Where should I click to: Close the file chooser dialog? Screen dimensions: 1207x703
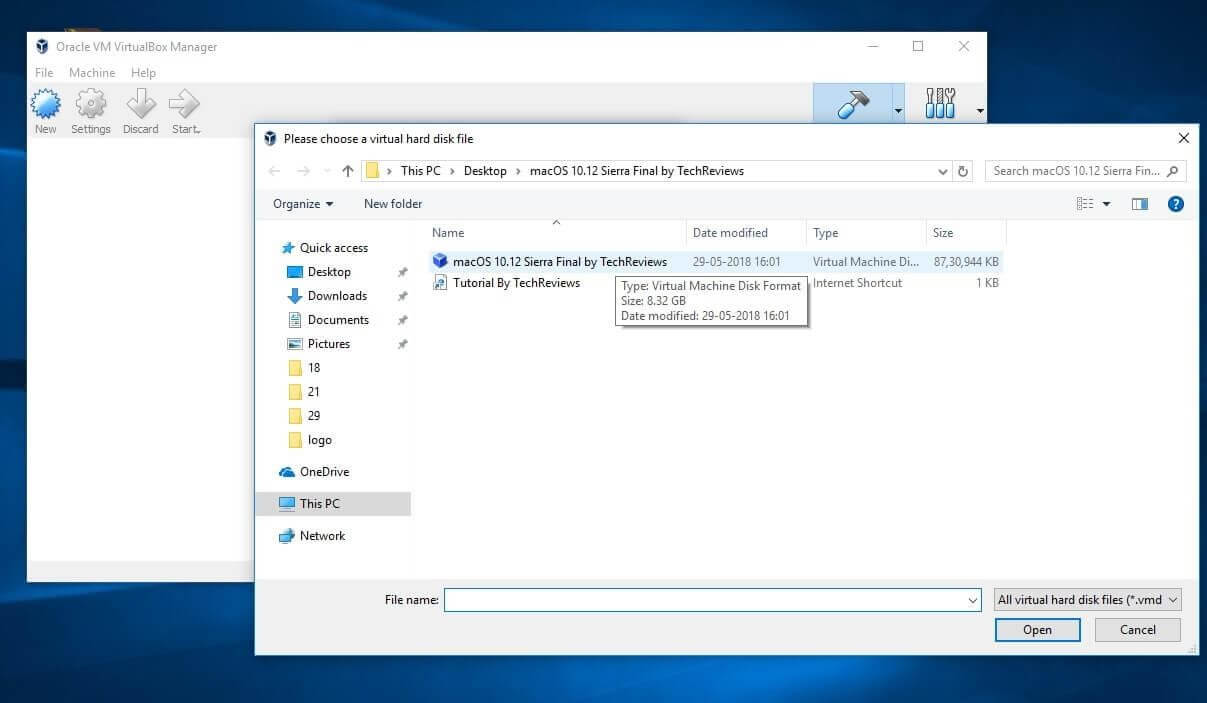click(1184, 139)
